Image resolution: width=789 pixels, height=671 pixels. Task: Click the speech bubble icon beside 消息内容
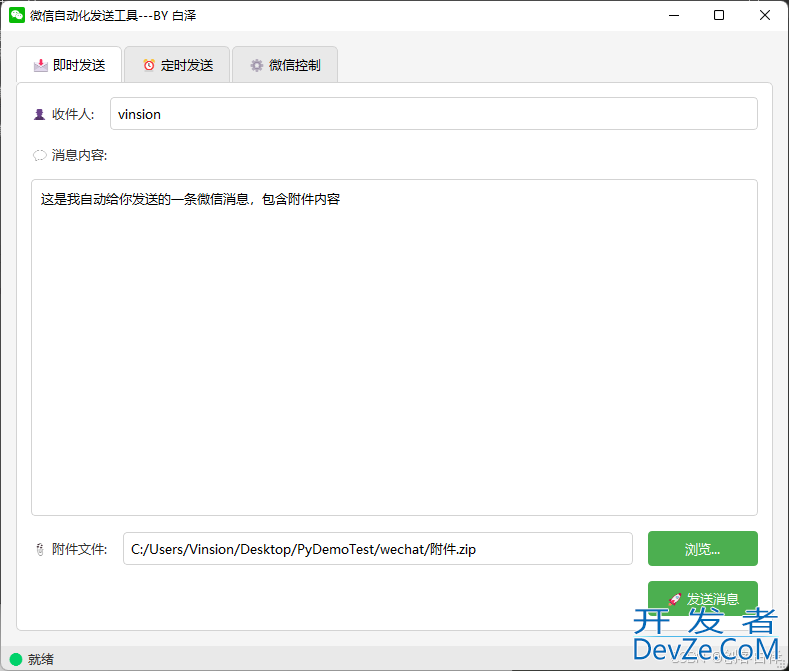39,155
